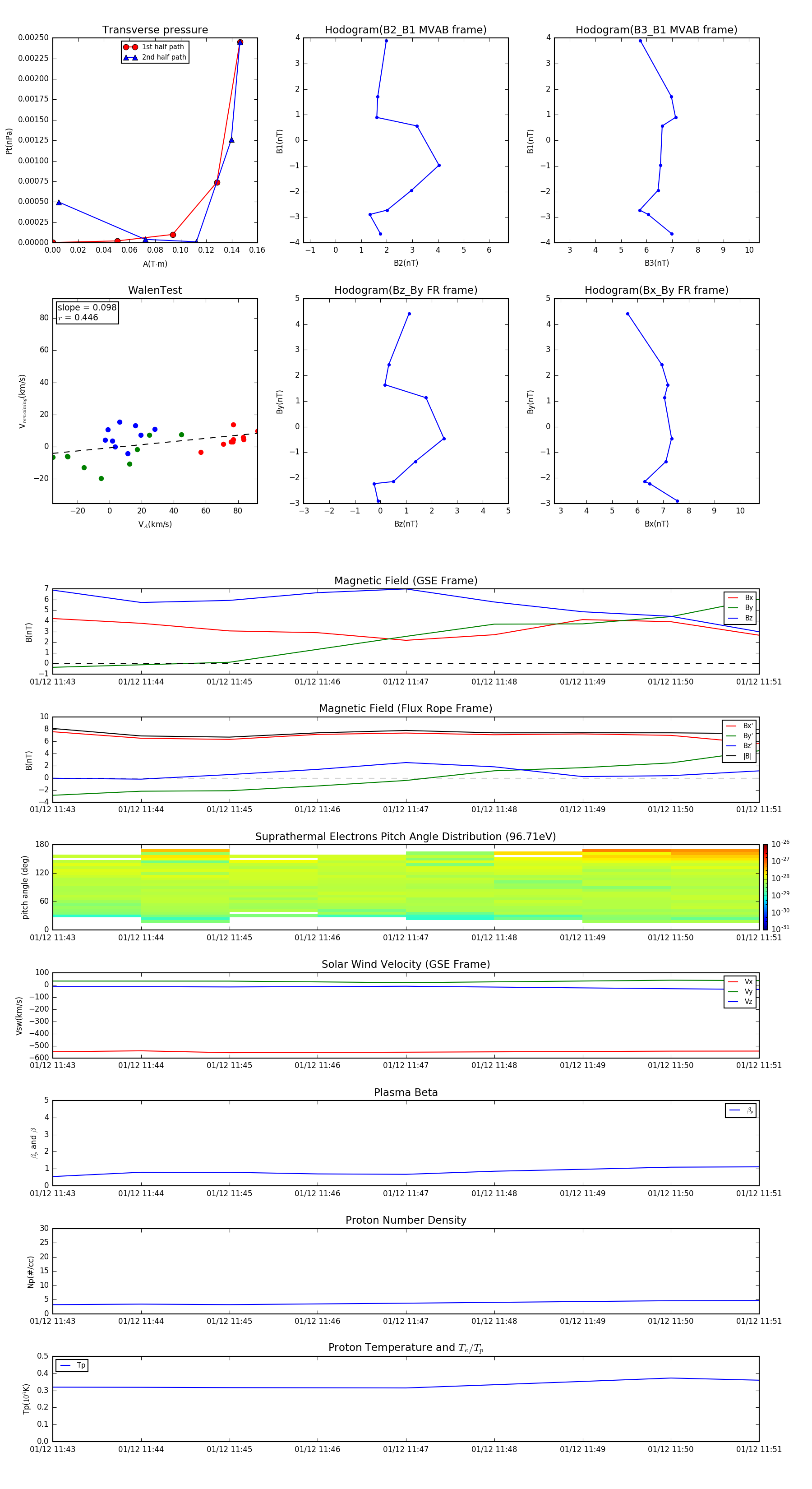Click the 'Tp' legend entry
The height and width of the screenshot is (1489, 812).
pos(72,1365)
